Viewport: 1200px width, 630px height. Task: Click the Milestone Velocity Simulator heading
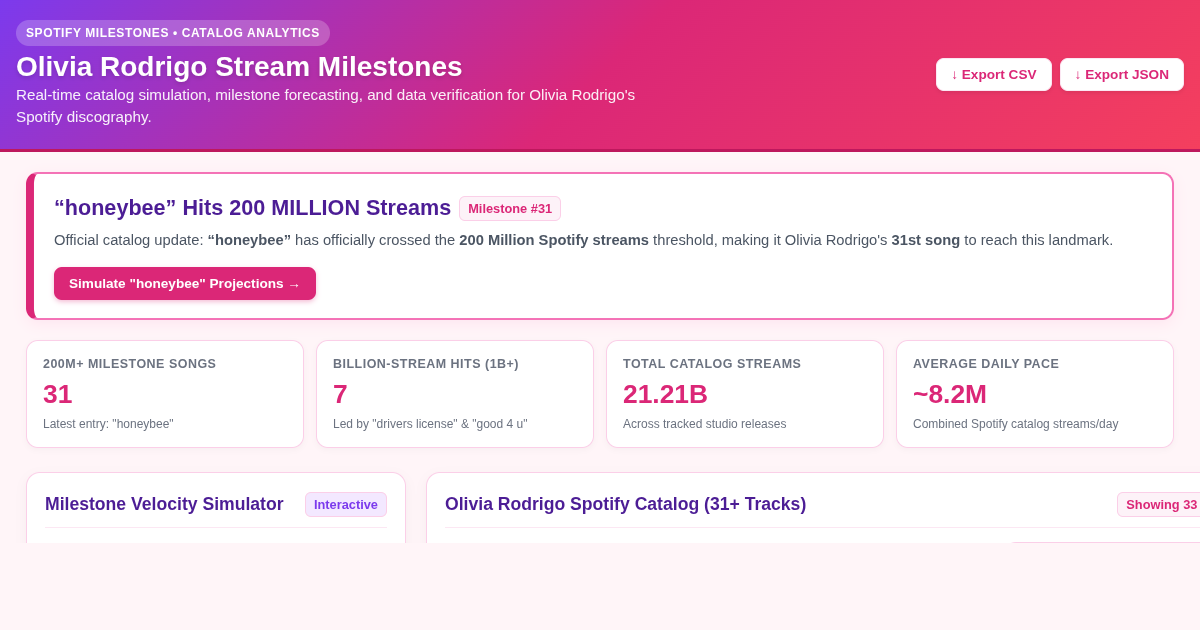[x=164, y=504]
